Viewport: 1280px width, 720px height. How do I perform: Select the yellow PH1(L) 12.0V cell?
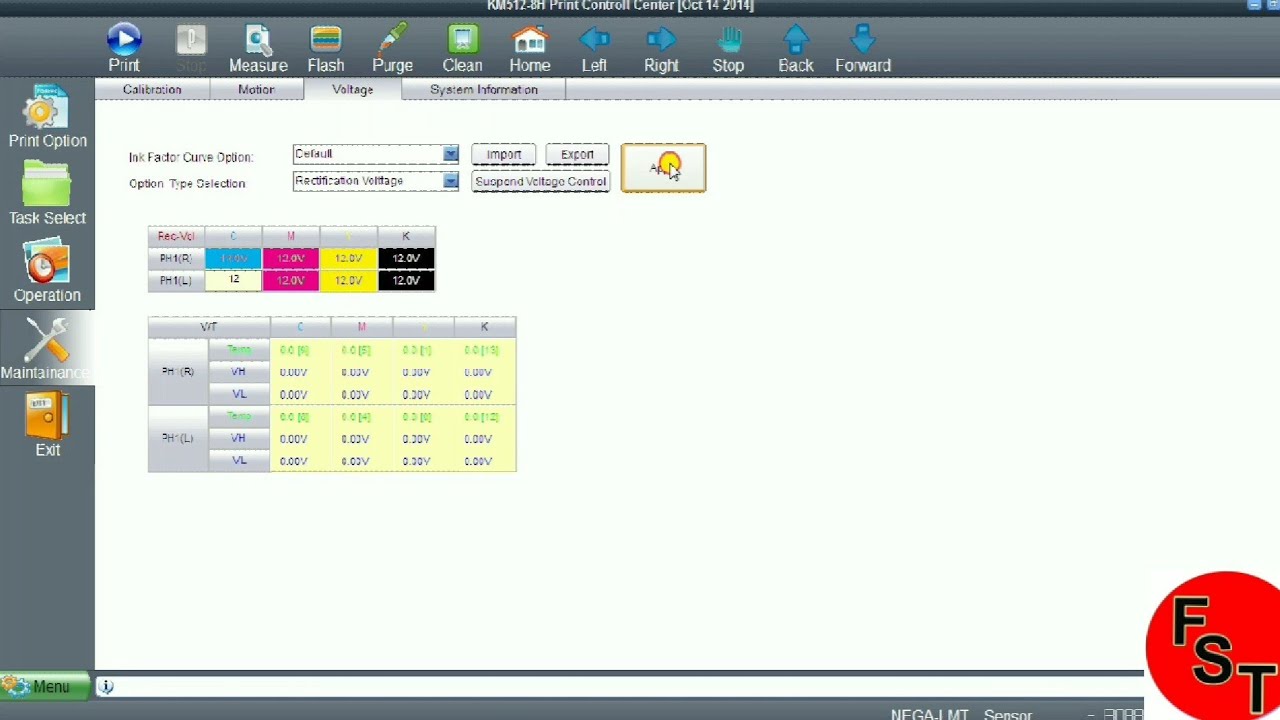[x=349, y=281]
